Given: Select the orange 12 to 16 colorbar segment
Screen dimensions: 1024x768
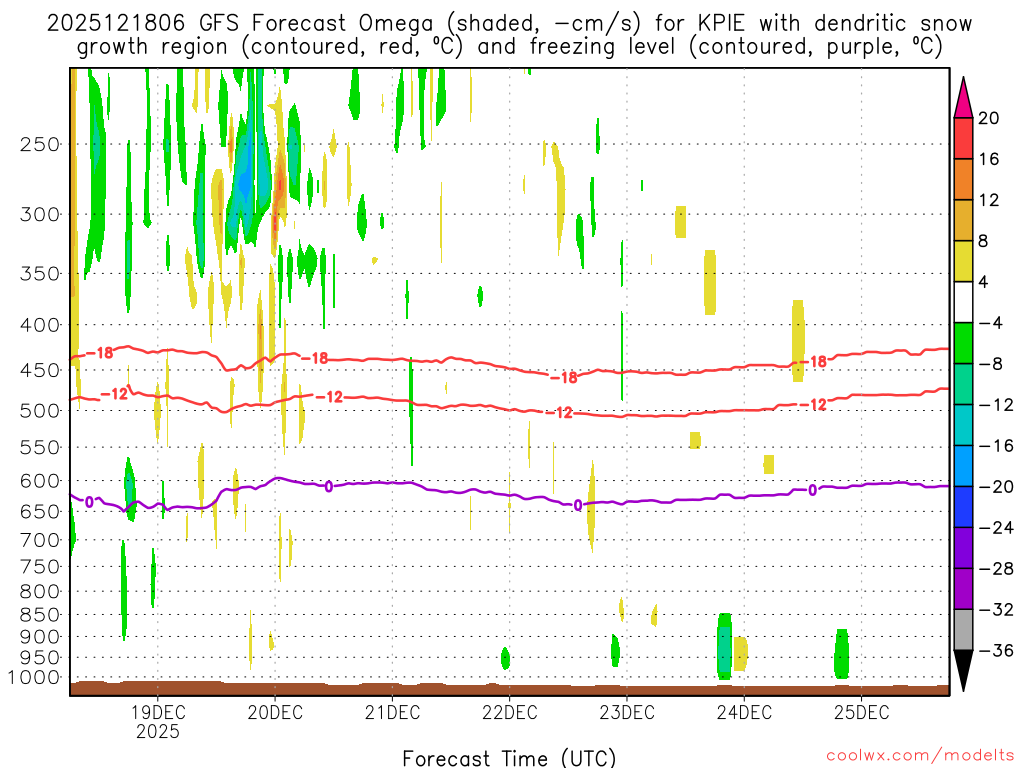Looking at the screenshot, I should [x=963, y=180].
